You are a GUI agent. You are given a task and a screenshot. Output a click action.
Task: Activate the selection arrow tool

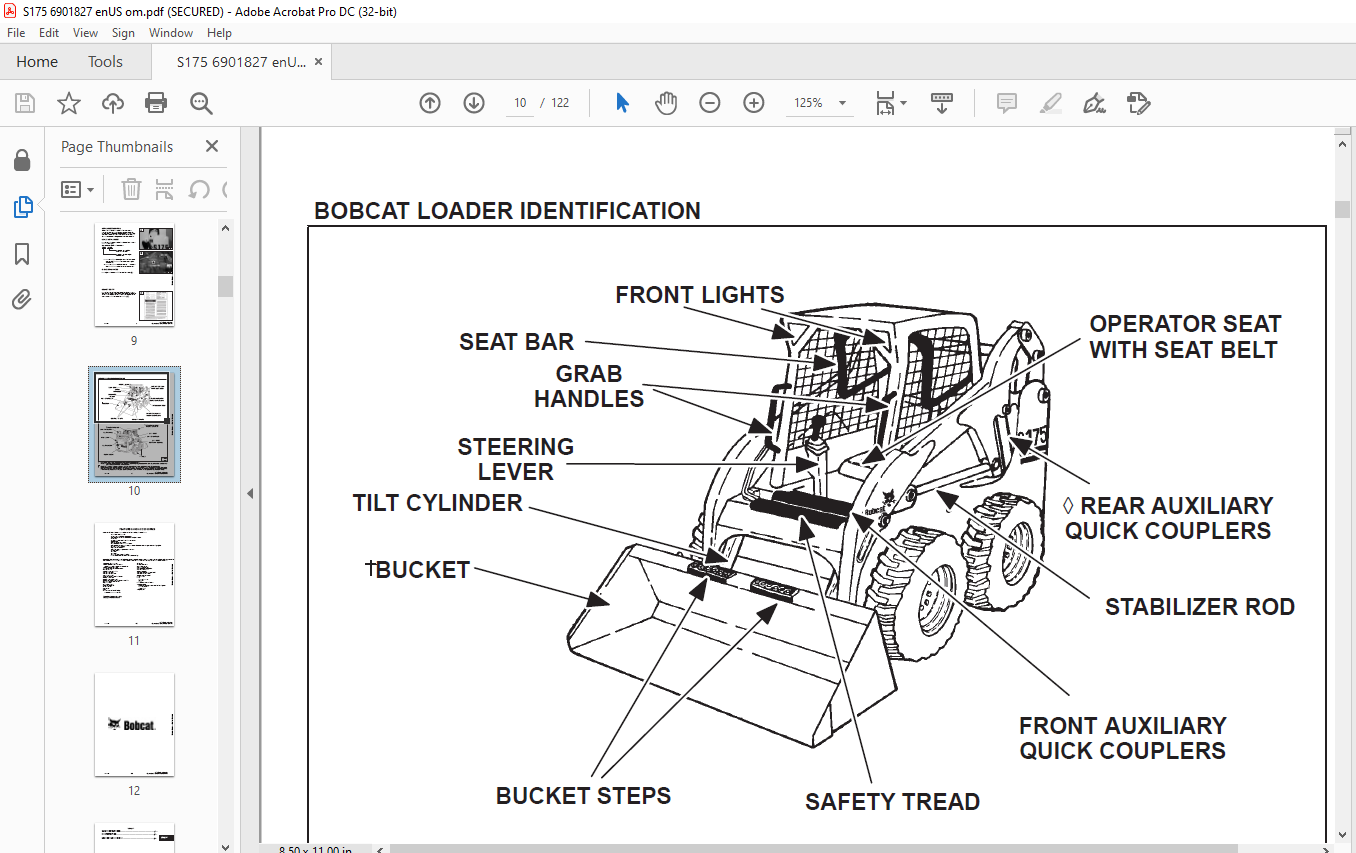(x=622, y=103)
